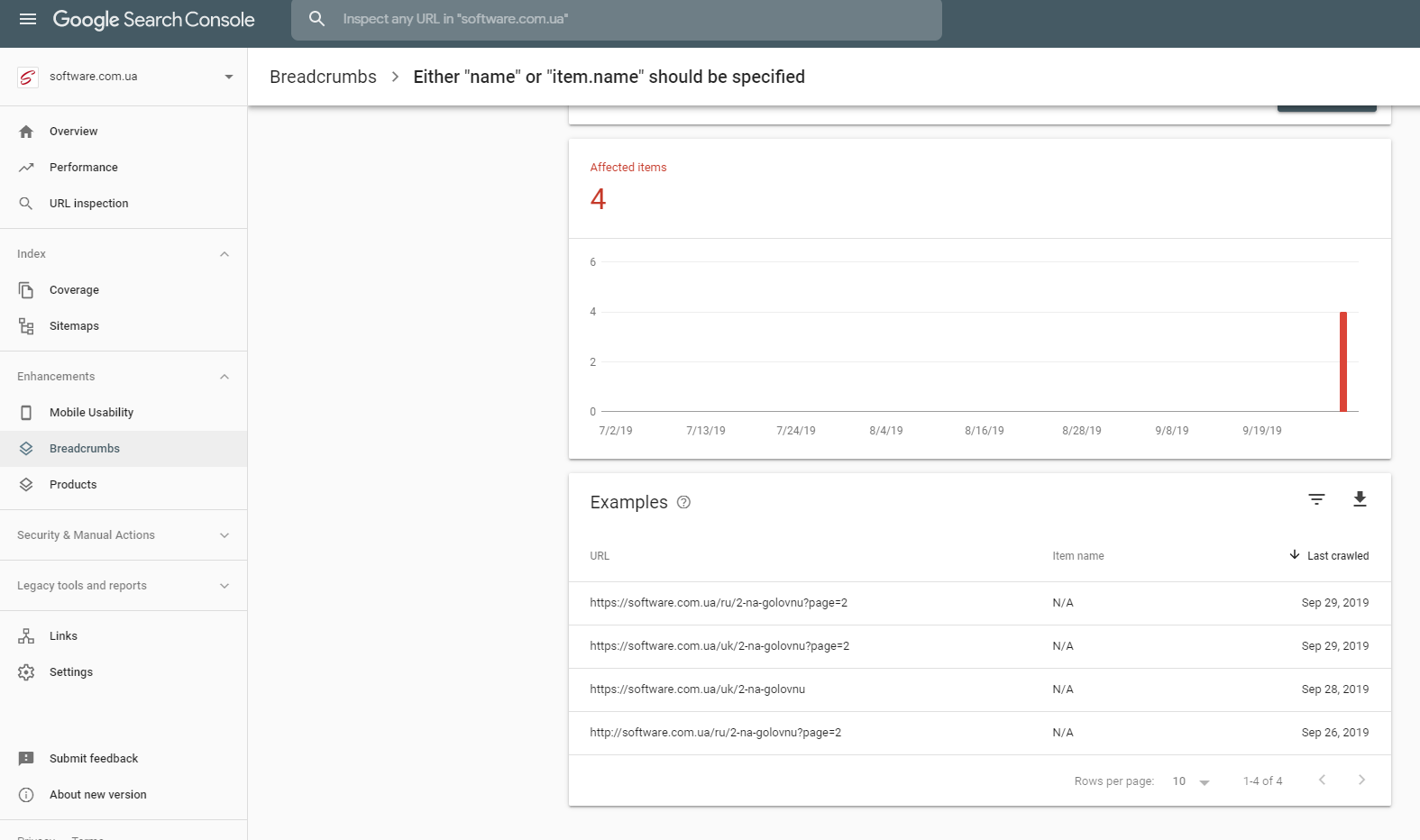Download the examples using export icon
This screenshot has width=1420, height=840.
[x=1360, y=499]
